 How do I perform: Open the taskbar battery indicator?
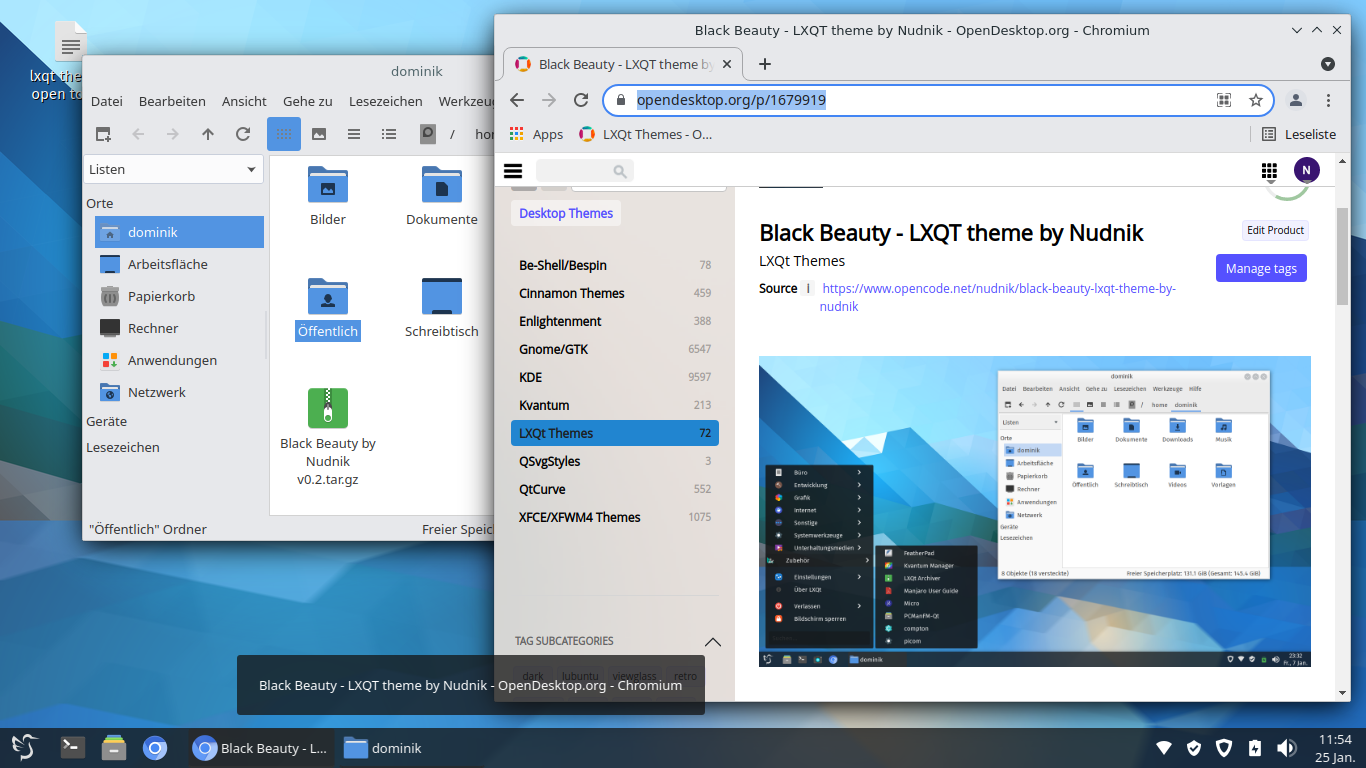[x=1256, y=747]
